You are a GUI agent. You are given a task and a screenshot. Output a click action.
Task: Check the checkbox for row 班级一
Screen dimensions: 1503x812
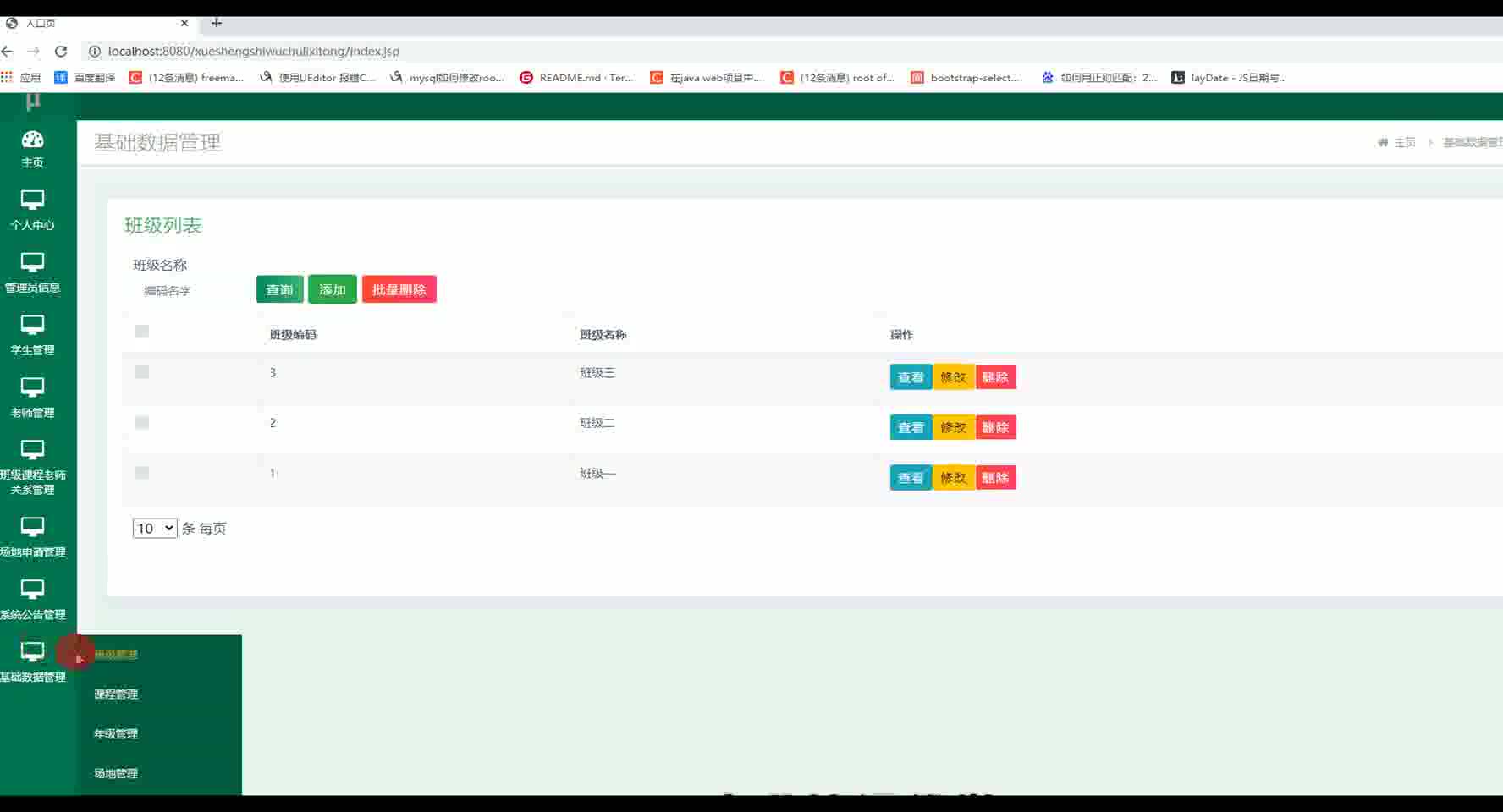(142, 473)
